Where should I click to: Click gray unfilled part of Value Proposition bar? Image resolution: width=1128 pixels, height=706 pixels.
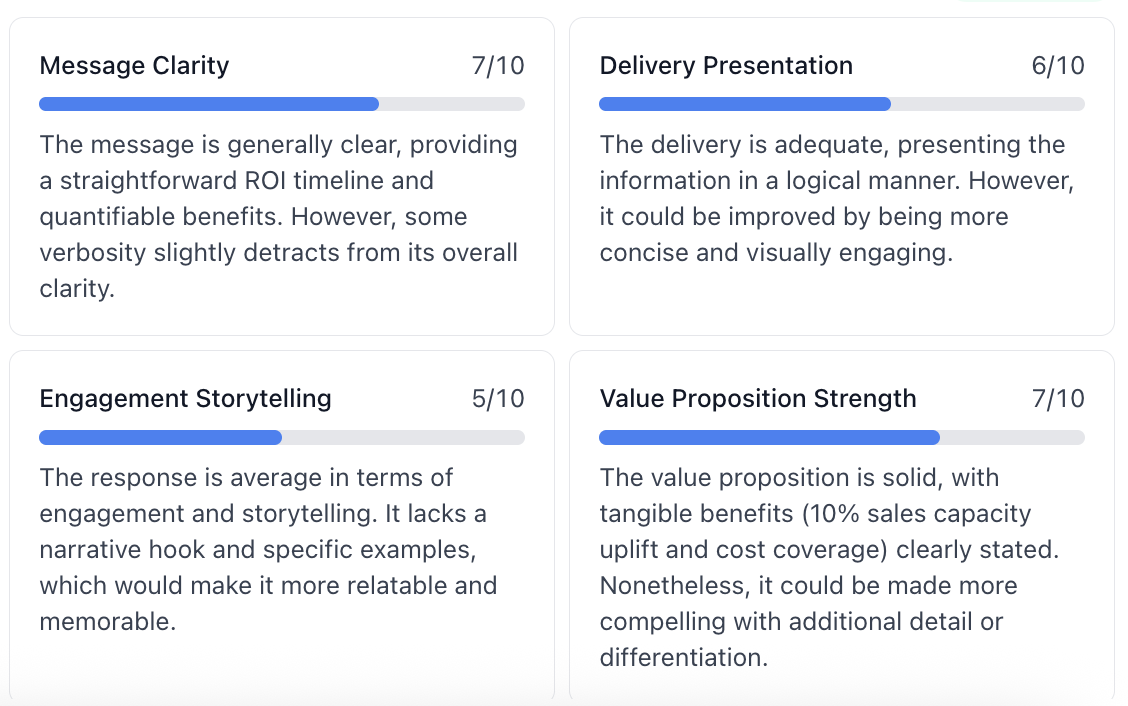(x=1012, y=437)
